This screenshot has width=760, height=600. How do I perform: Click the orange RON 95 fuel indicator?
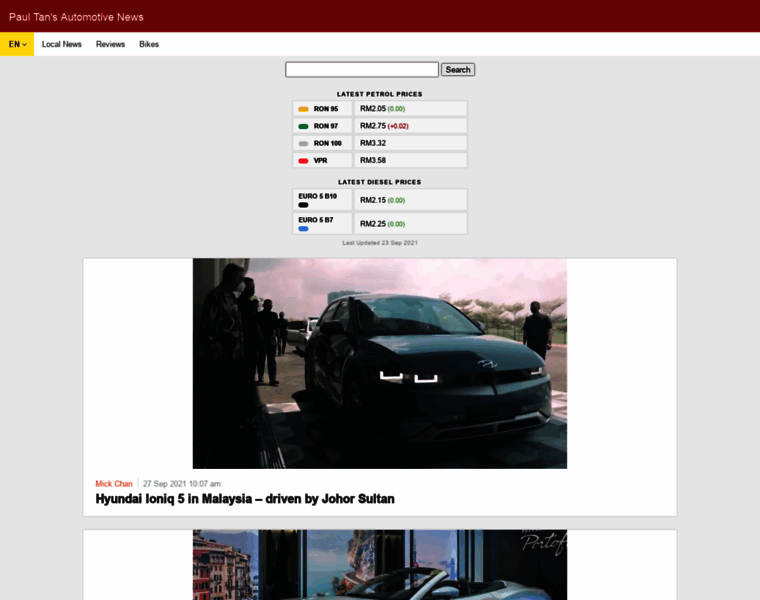(303, 109)
